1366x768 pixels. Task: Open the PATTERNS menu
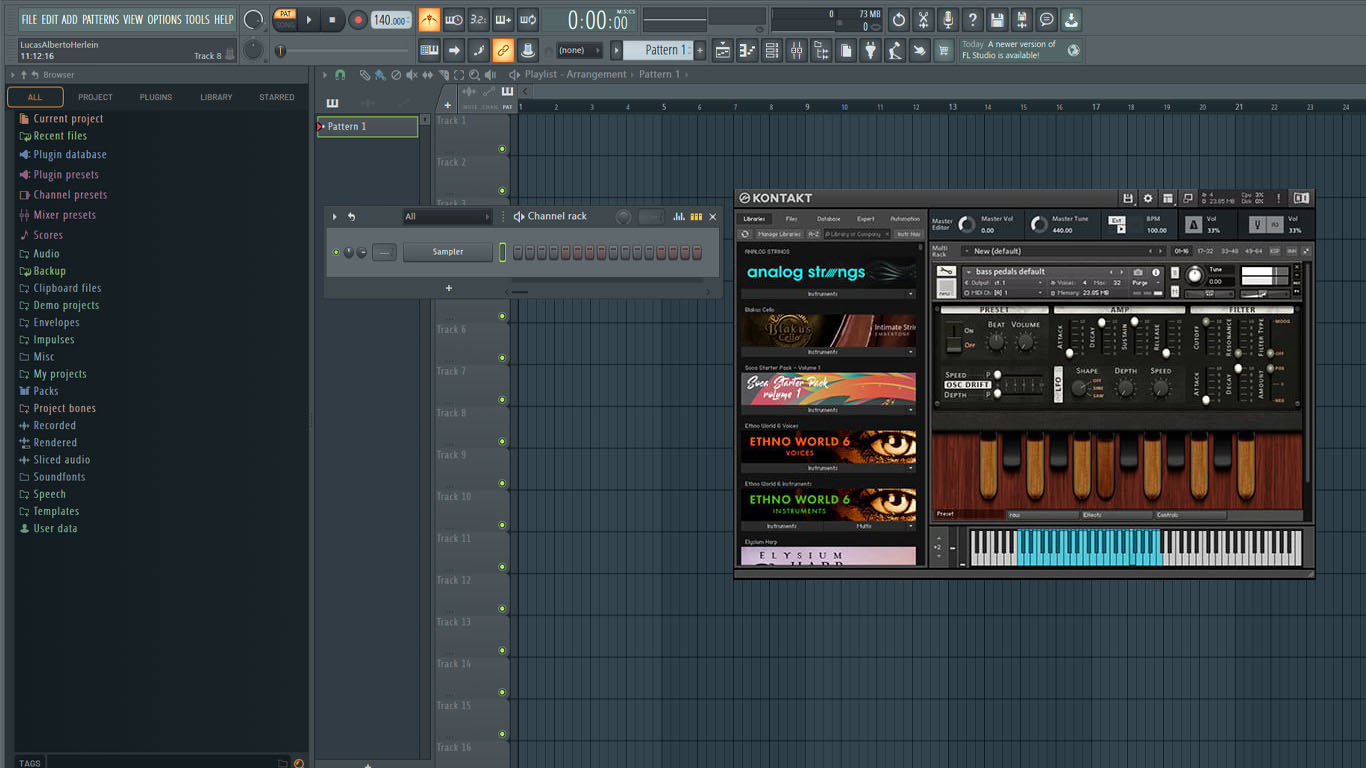pos(100,19)
